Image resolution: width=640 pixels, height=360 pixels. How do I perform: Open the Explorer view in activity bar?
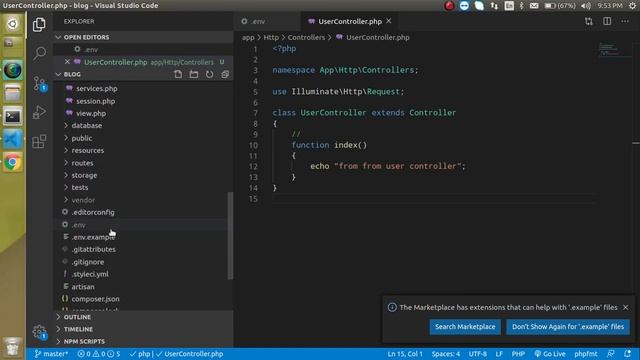pyautogui.click(x=39, y=24)
